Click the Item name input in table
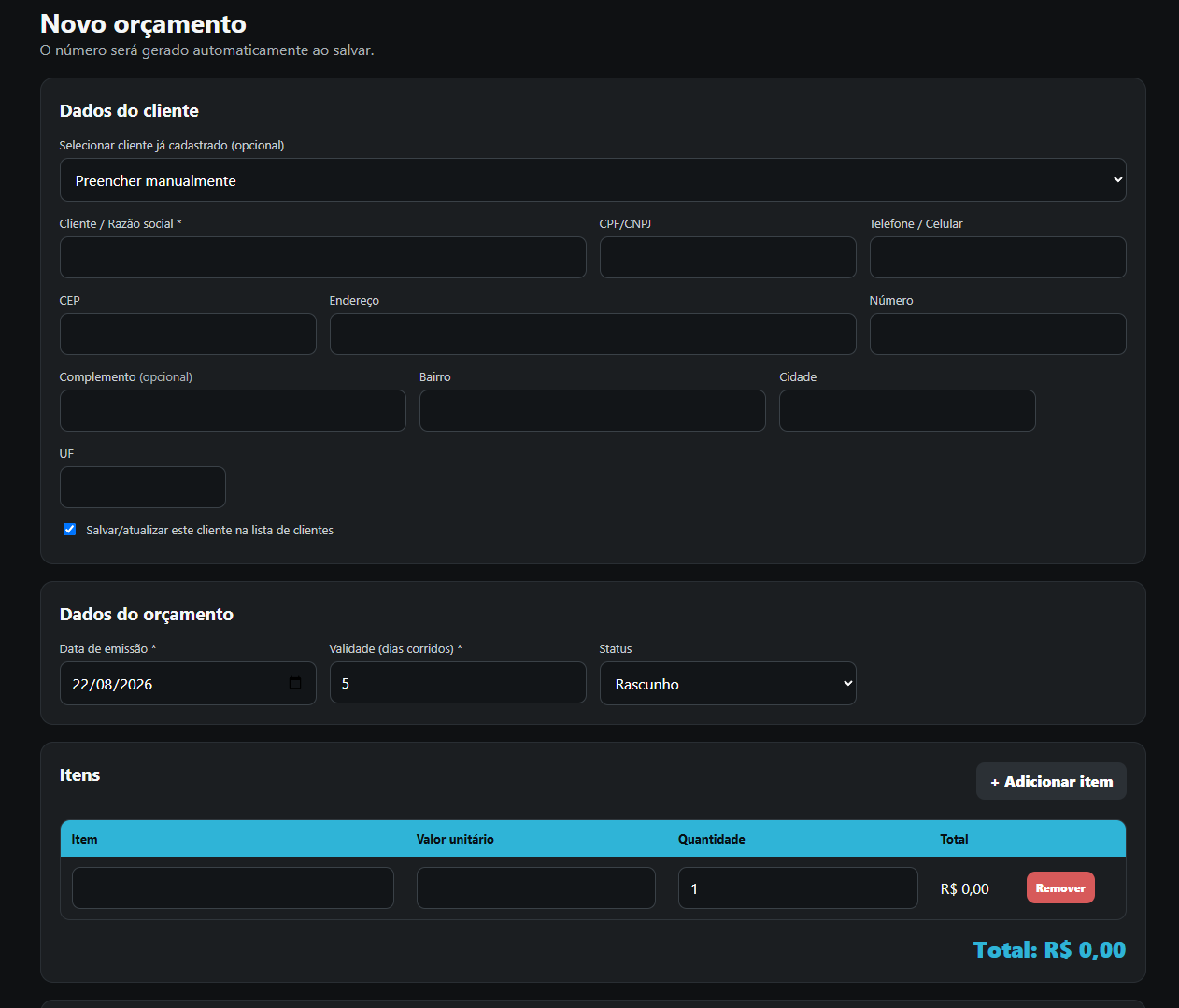 233,887
